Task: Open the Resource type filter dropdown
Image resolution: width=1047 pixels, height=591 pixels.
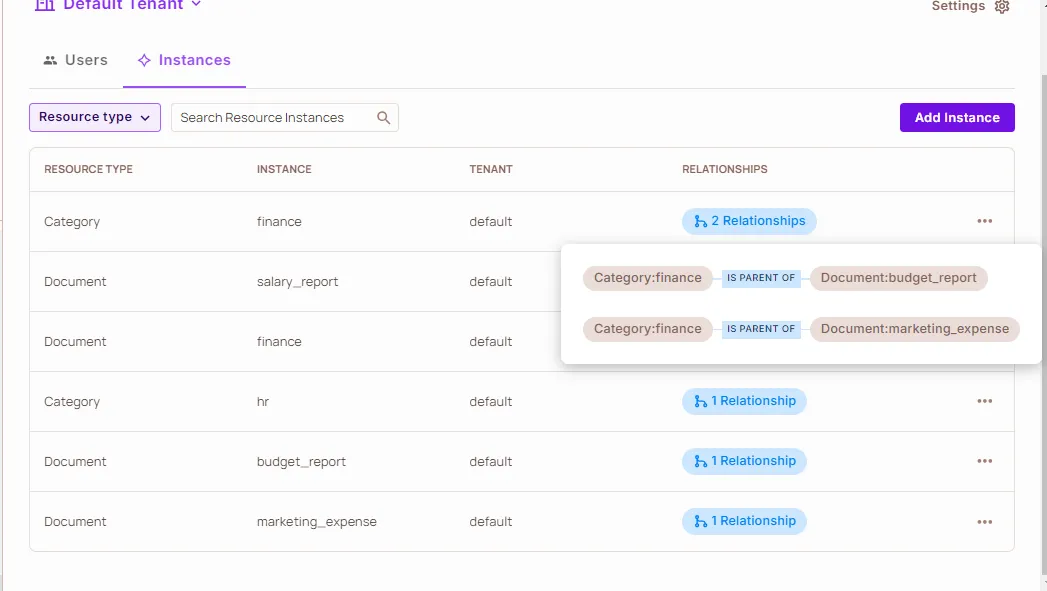Action: coord(95,117)
